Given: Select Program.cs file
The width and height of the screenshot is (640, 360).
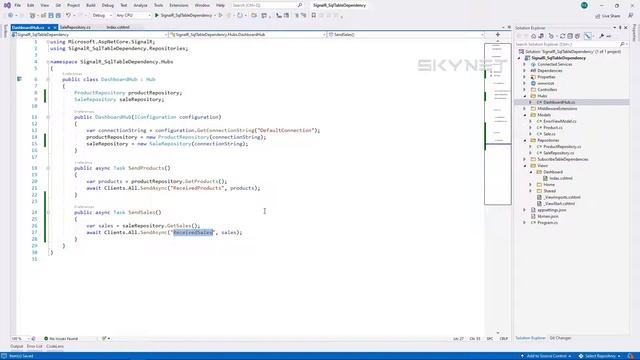Looking at the screenshot, I should tap(547, 222).
